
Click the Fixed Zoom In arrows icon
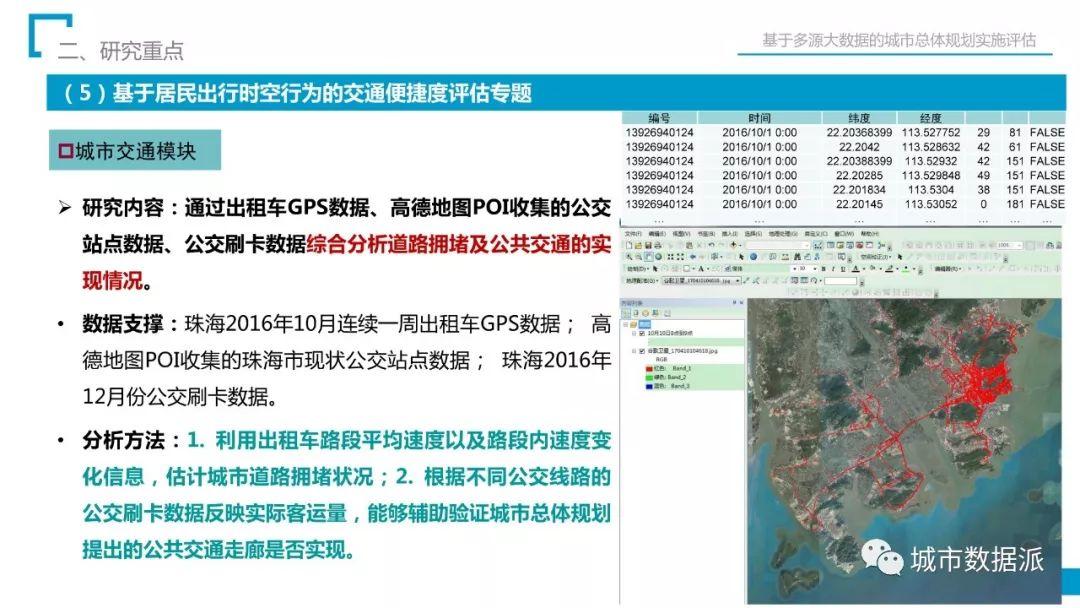[x=670, y=257]
